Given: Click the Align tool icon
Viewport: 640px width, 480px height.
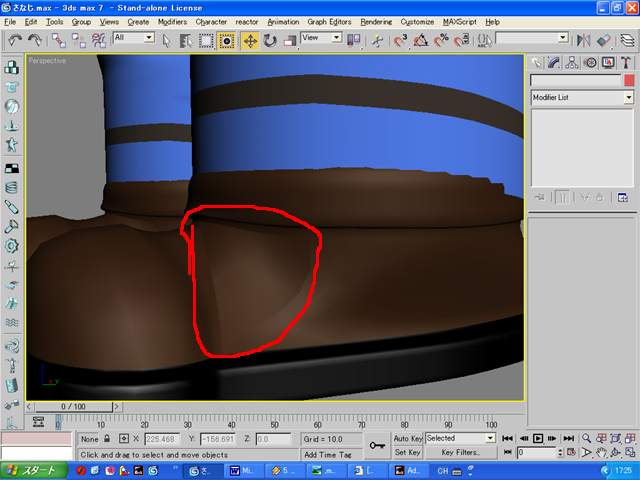Looking at the screenshot, I should pyautogui.click(x=603, y=40).
